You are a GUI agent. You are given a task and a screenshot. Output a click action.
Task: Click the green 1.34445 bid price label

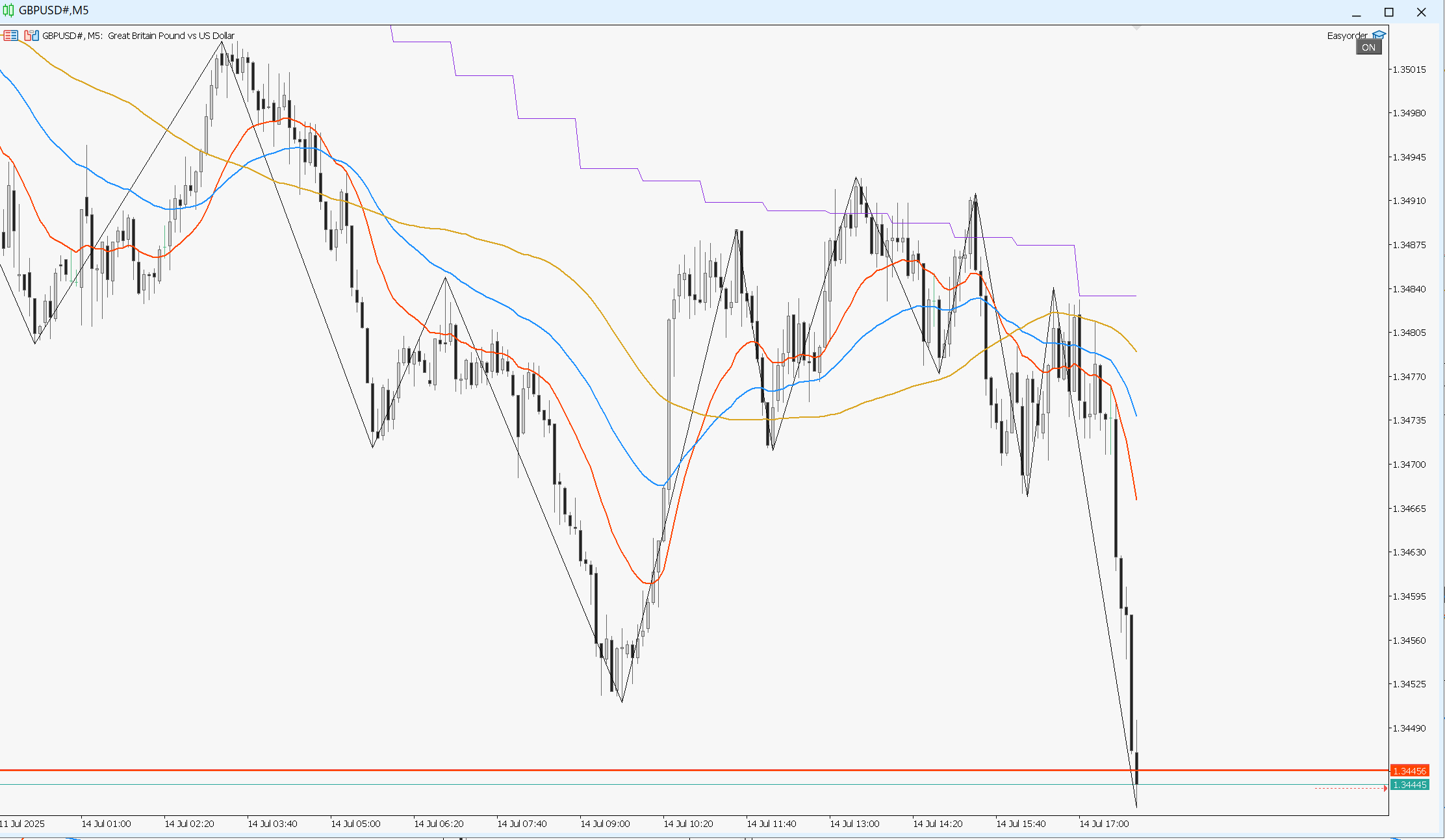(1409, 785)
